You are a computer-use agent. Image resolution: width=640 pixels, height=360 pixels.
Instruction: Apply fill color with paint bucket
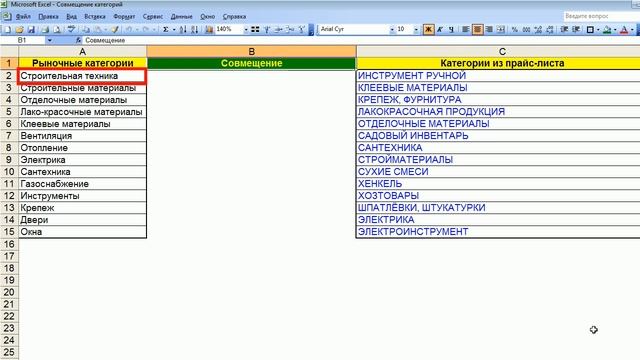pyautogui.click(x=607, y=29)
